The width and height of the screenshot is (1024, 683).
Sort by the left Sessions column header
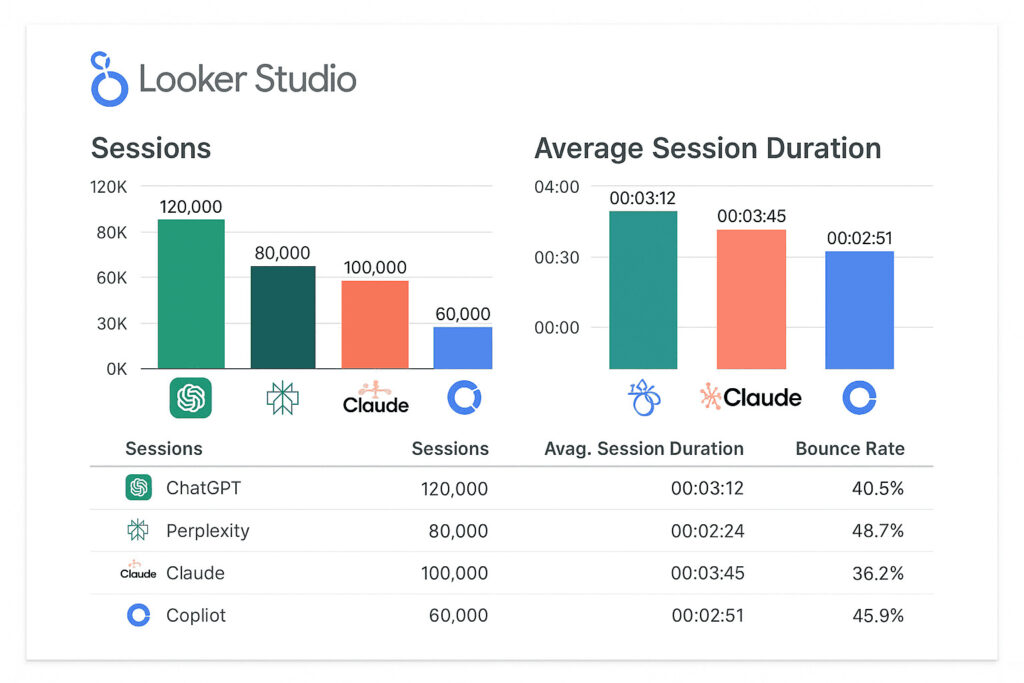(x=164, y=449)
